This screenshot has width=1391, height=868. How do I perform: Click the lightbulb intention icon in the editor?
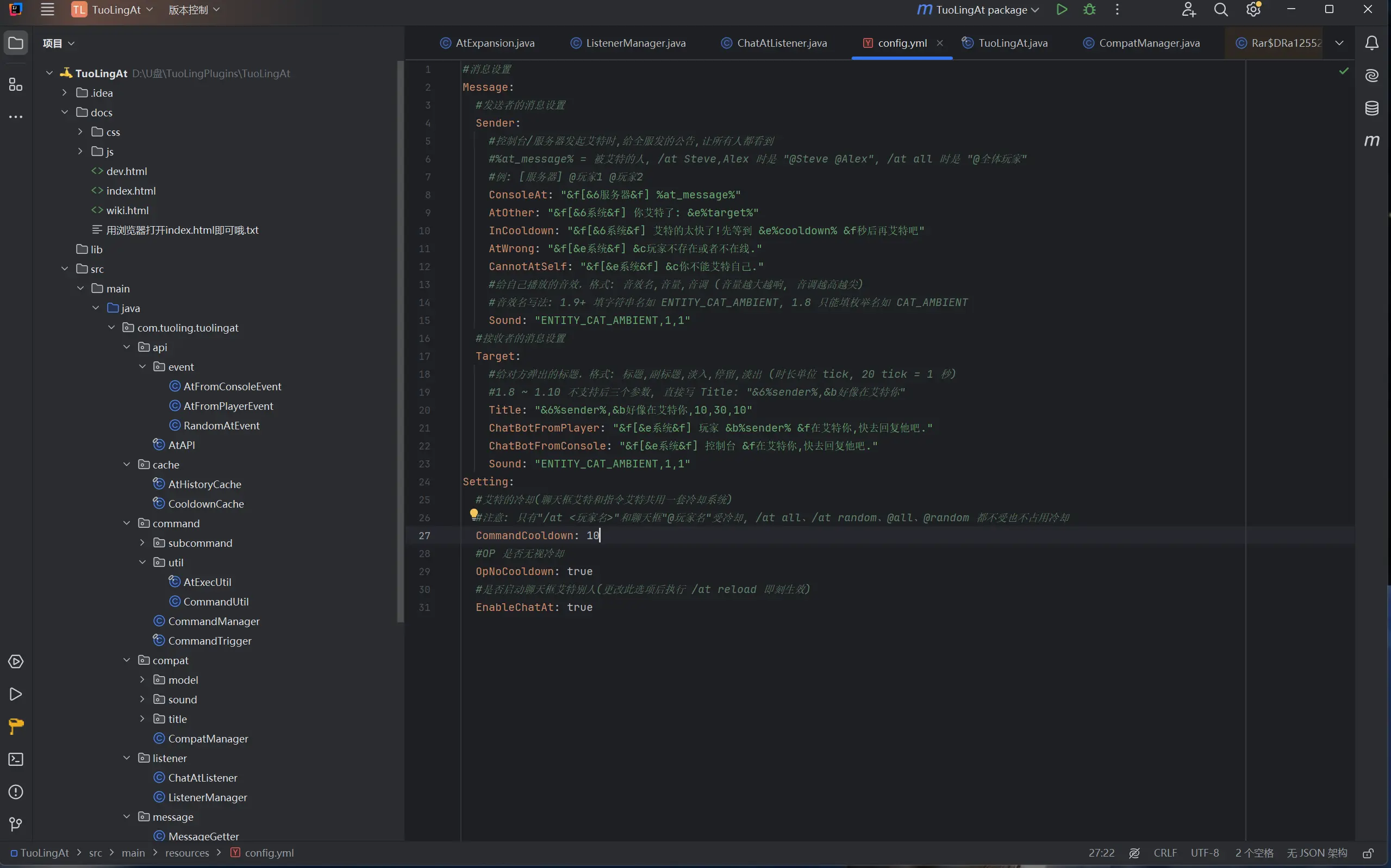473,514
